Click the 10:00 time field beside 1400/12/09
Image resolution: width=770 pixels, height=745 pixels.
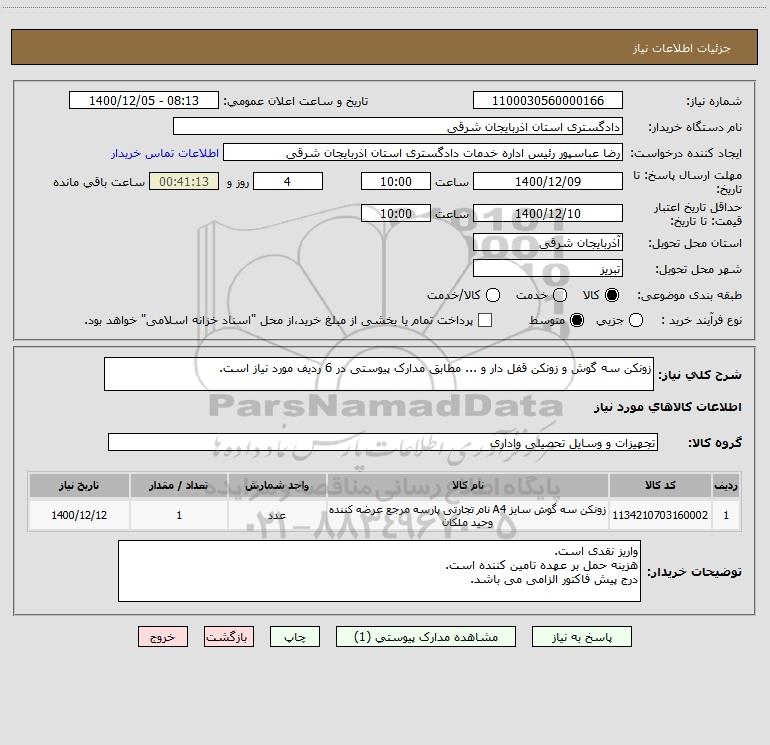[x=396, y=181]
